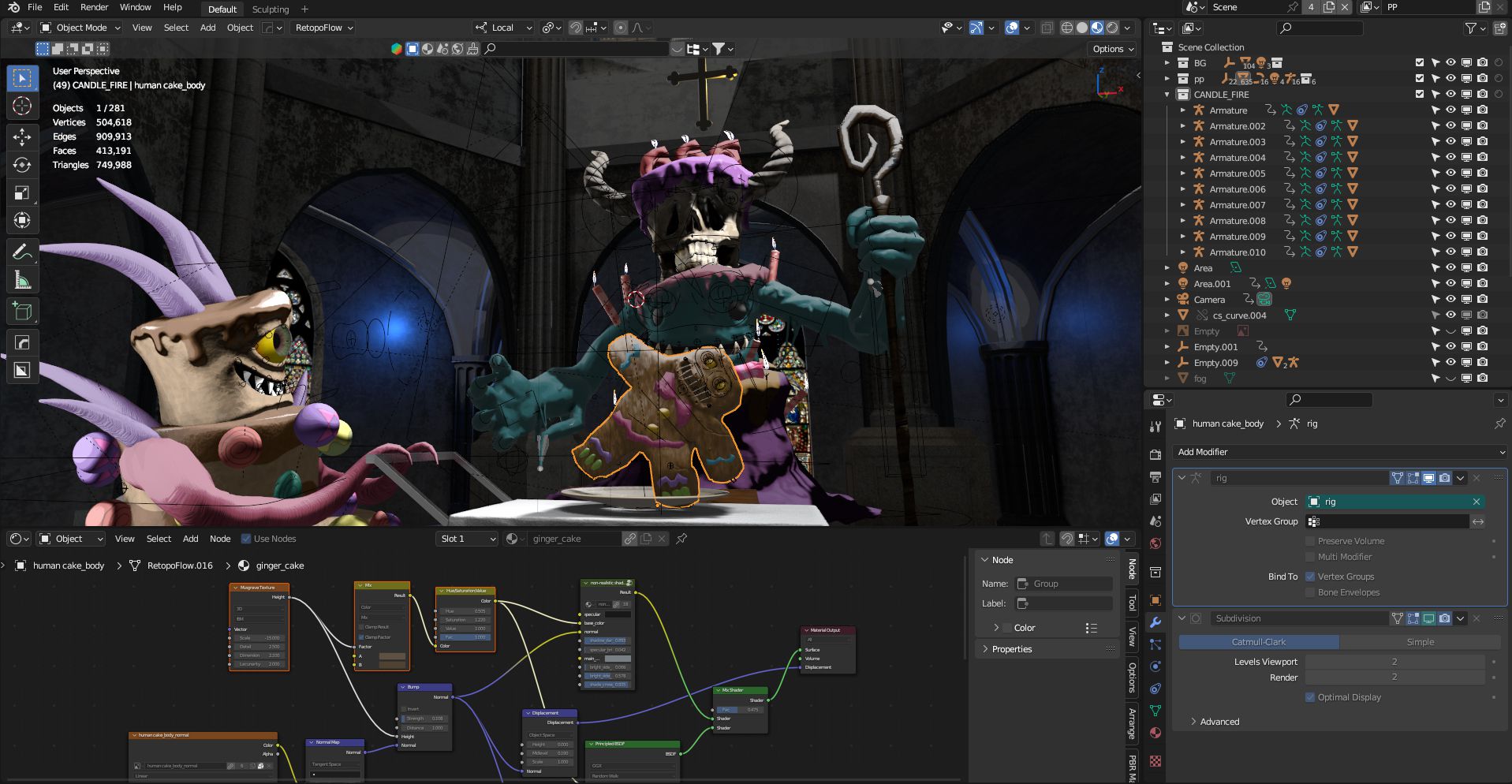1512x784 pixels.
Task: Select the Measure tool
Action: coord(22,280)
